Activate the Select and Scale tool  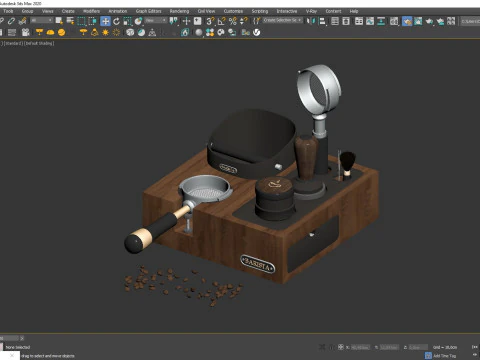tap(127, 21)
